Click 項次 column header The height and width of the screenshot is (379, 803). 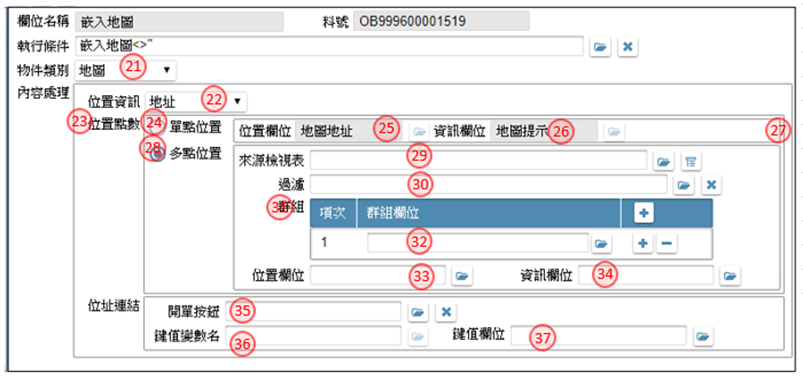(x=332, y=213)
